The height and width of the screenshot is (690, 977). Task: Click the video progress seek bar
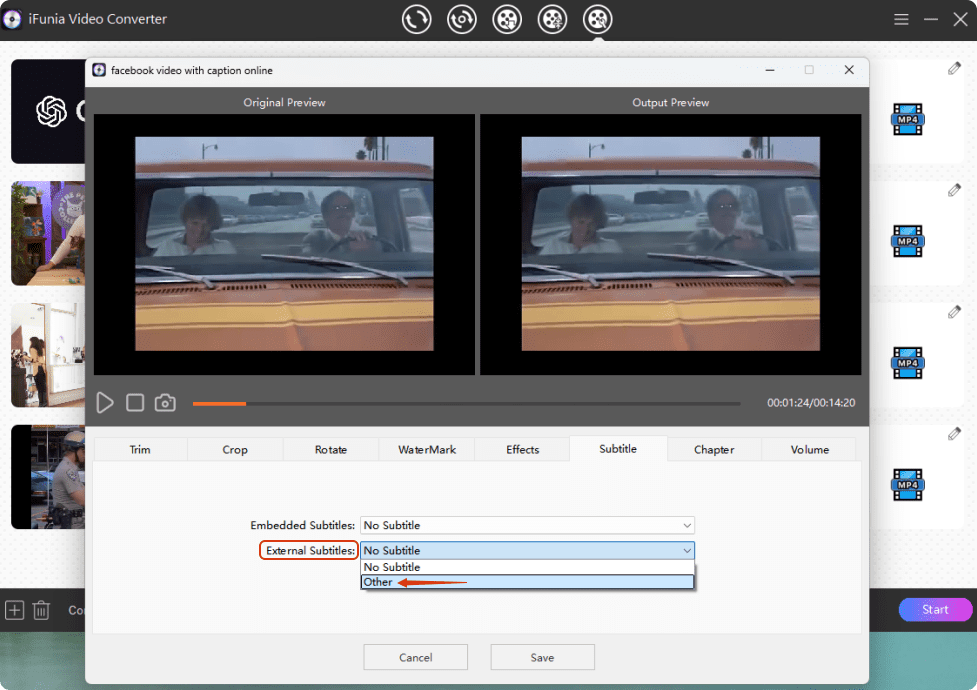(x=466, y=403)
